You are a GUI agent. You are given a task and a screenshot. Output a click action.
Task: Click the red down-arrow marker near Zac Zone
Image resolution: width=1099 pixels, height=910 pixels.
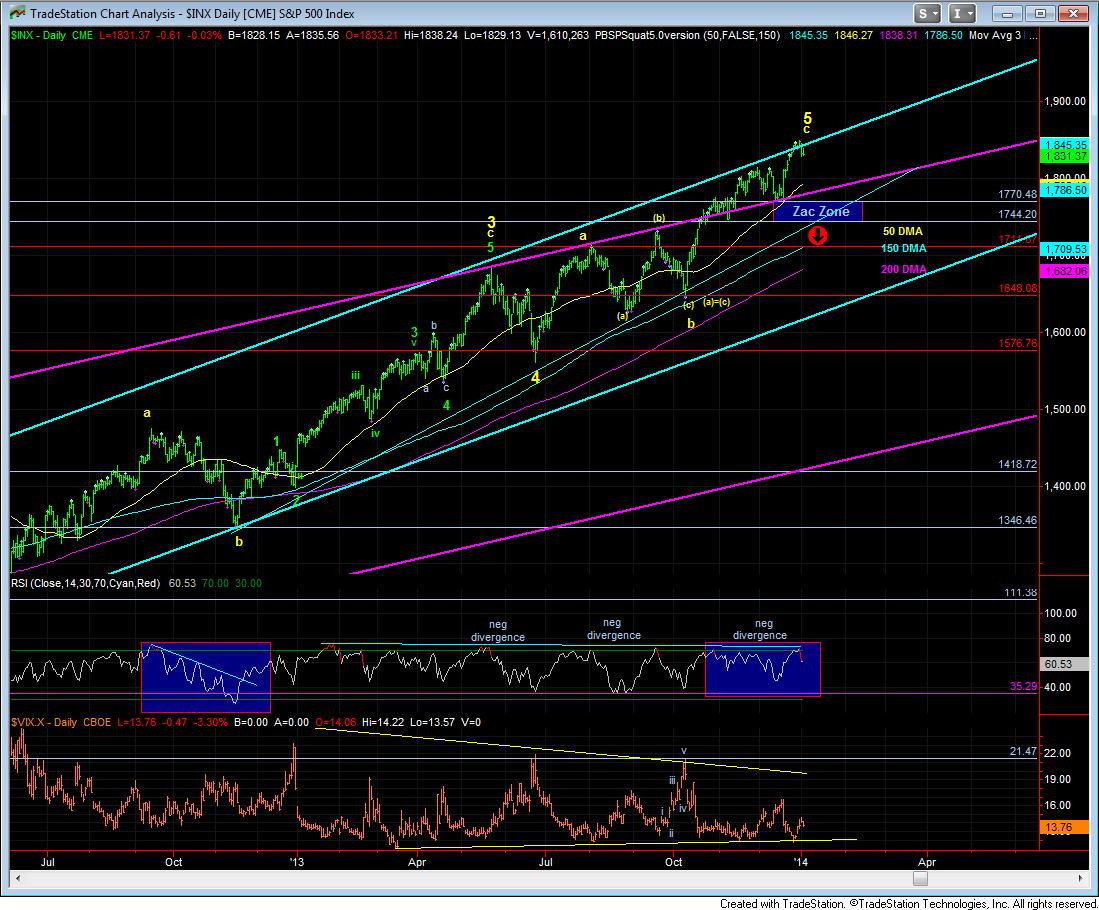tap(817, 236)
